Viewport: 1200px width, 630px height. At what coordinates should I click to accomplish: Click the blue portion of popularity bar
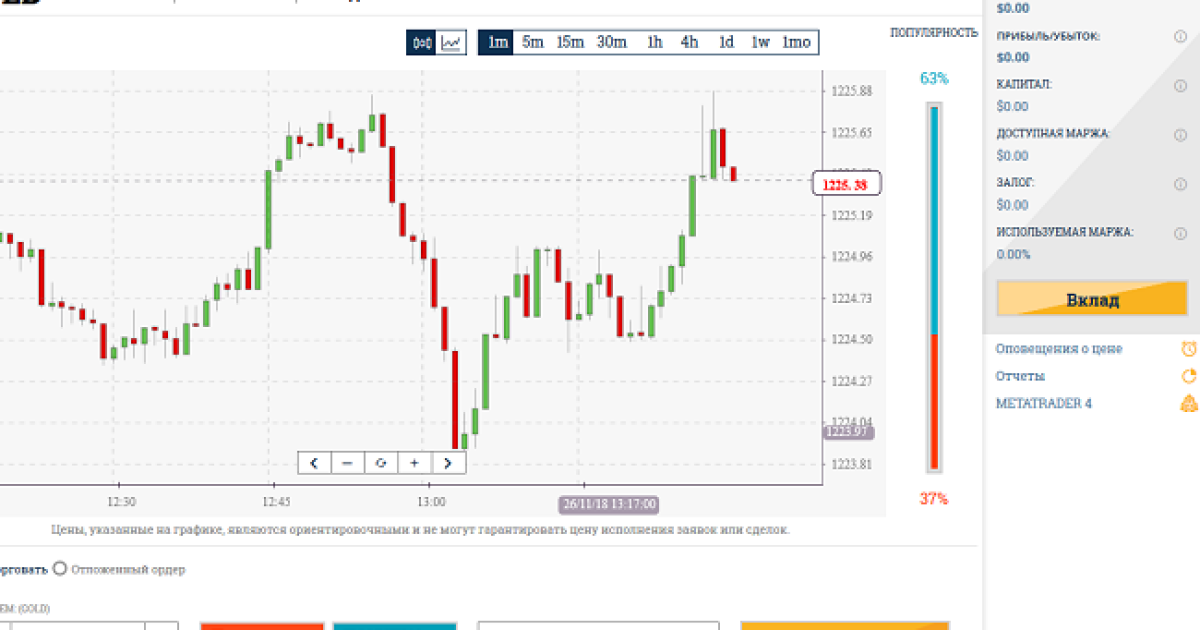pos(934,220)
